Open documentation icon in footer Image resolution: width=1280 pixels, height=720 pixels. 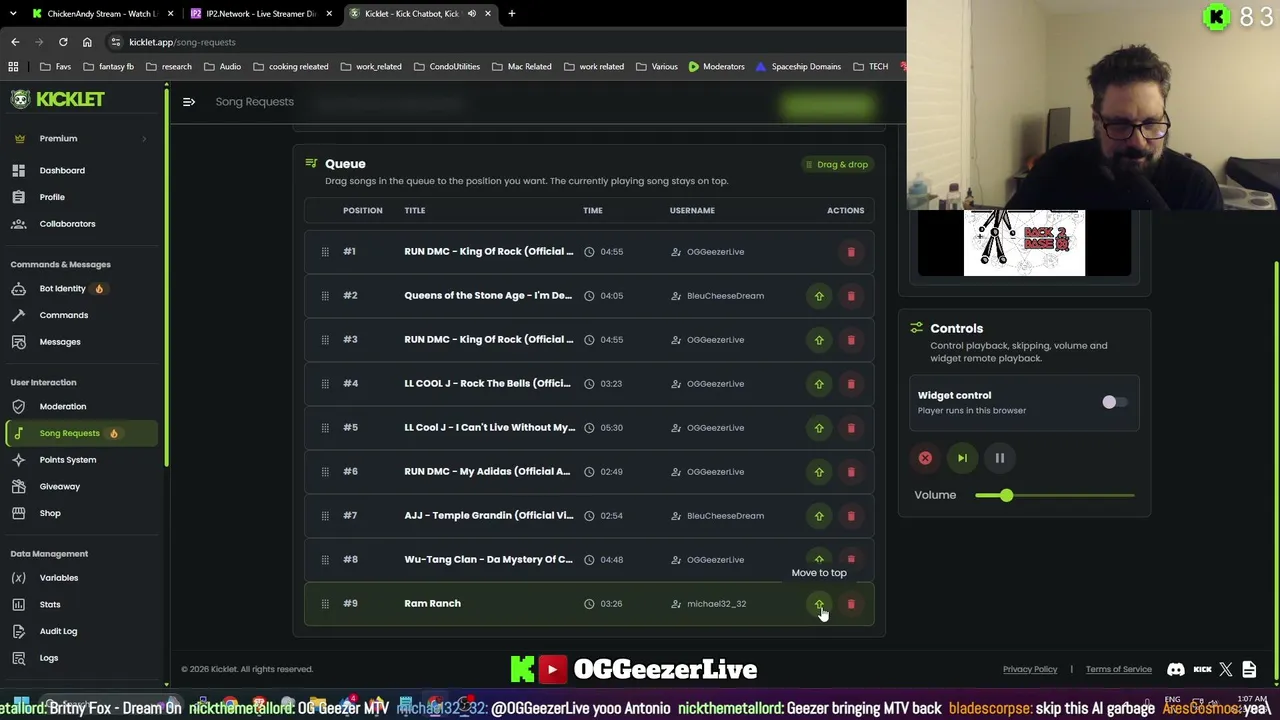pyautogui.click(x=1249, y=669)
